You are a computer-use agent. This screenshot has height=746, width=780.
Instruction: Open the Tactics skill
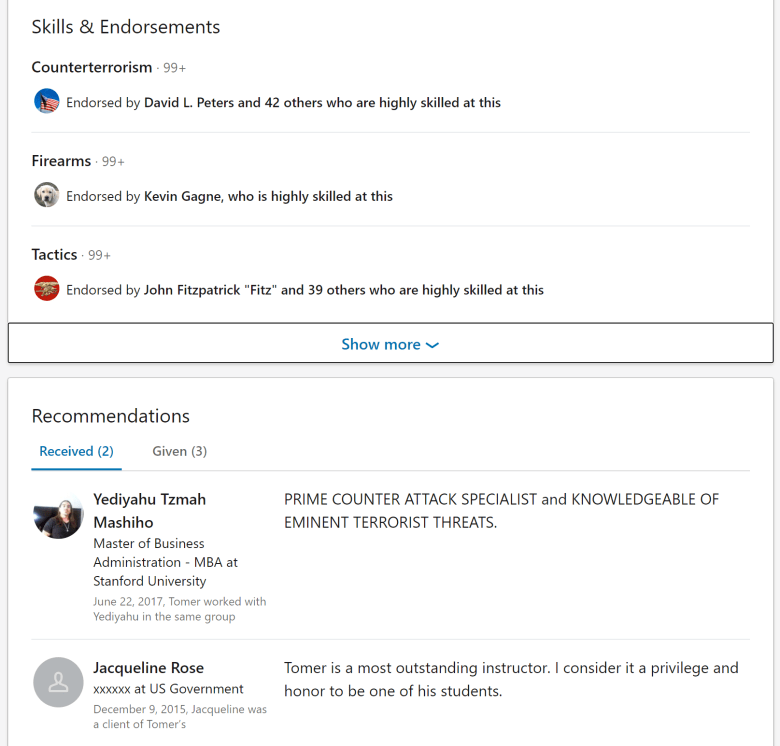[x=54, y=255]
